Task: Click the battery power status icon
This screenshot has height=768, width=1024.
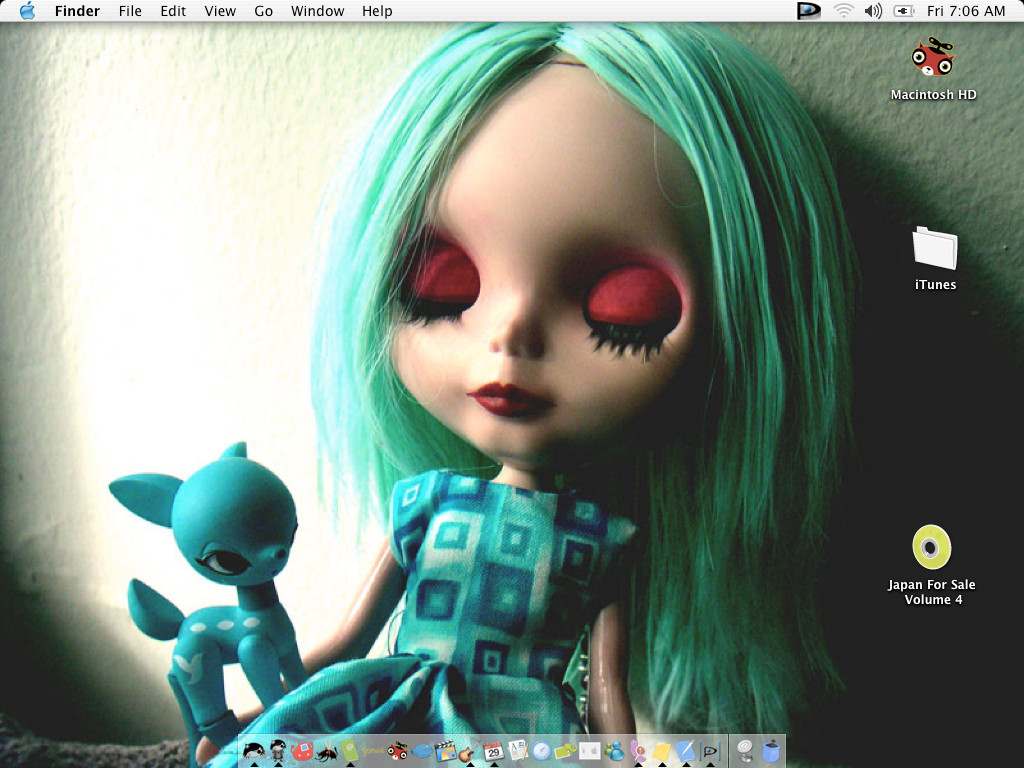Action: click(903, 11)
